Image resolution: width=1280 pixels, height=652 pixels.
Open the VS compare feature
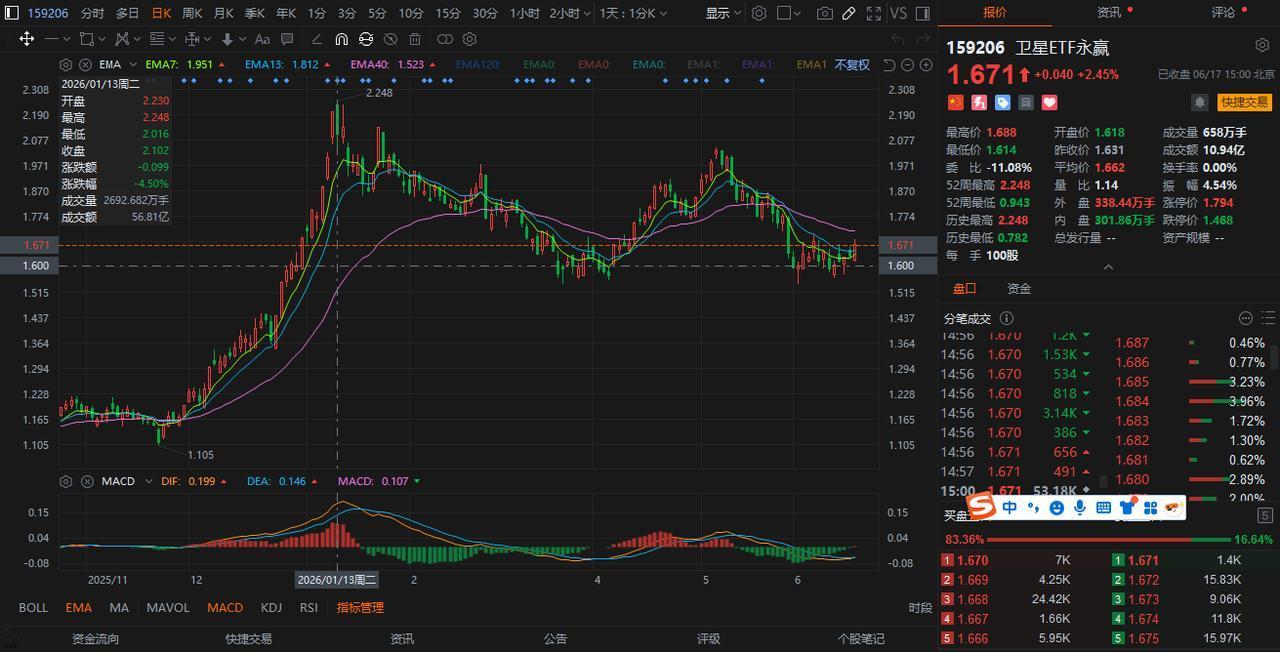pos(898,13)
